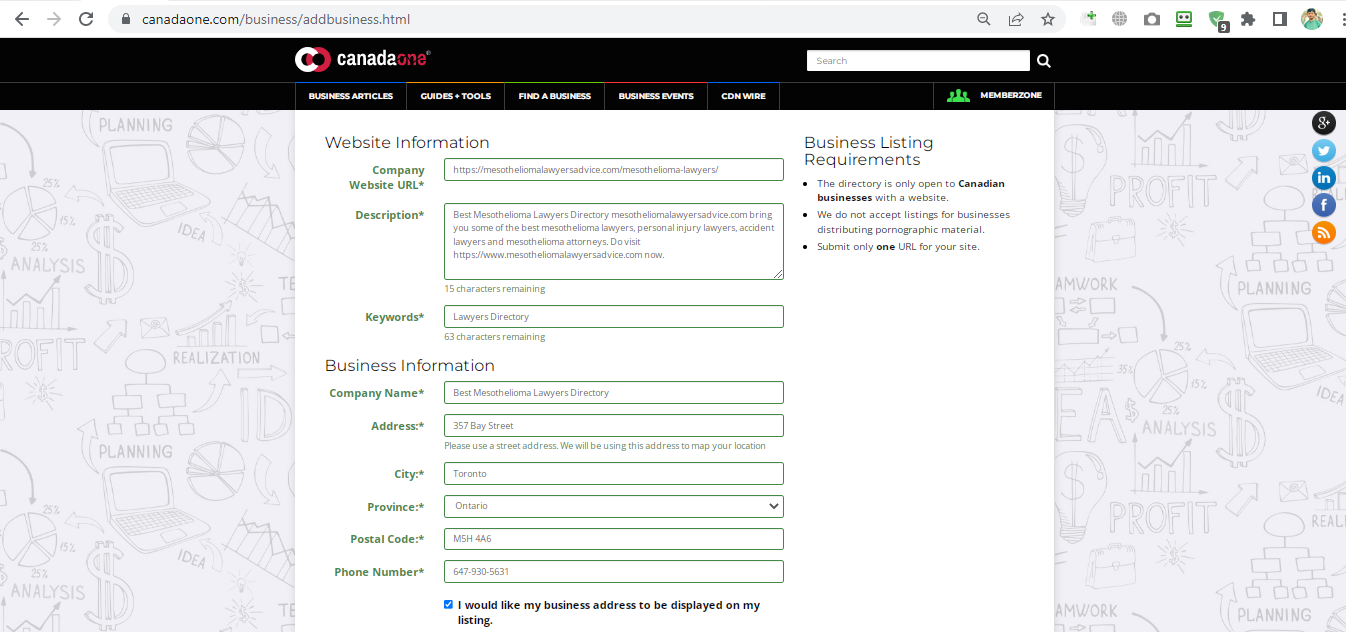Click the 'Website Information' heading

(407, 143)
